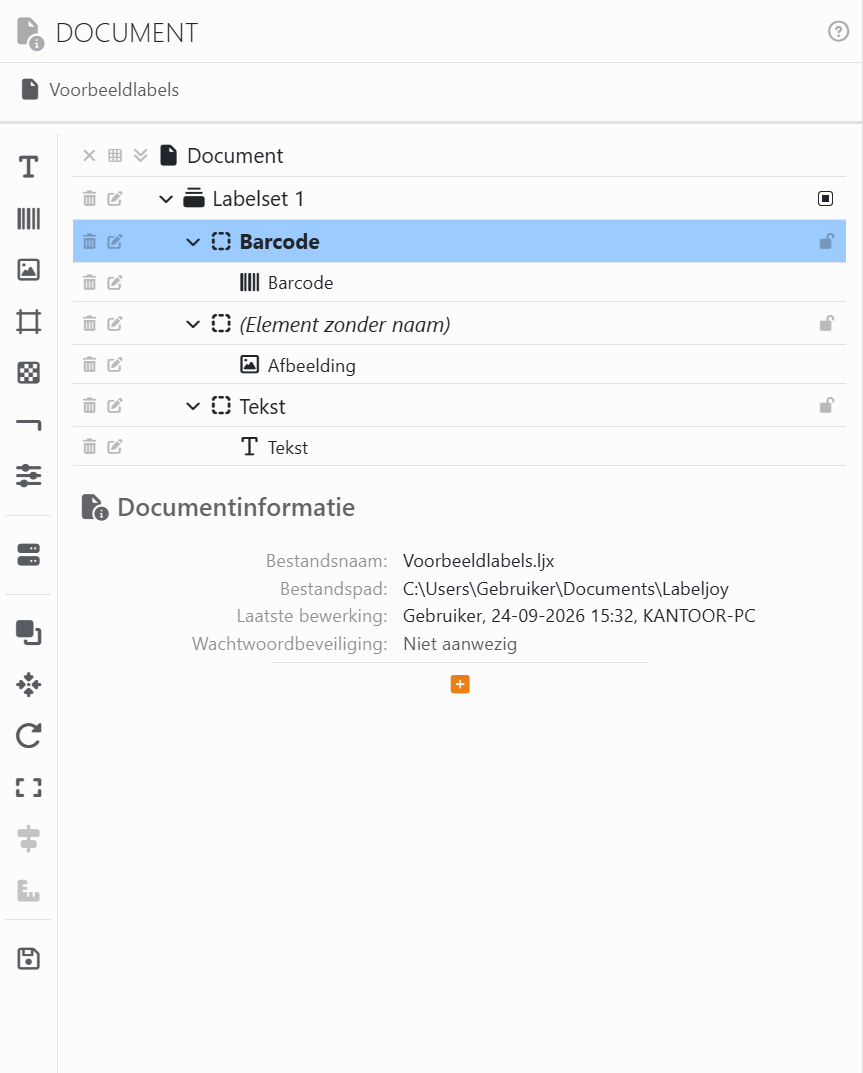Select the Tekst element parent row
Image resolution: width=863 pixels, height=1073 pixels.
tap(459, 405)
